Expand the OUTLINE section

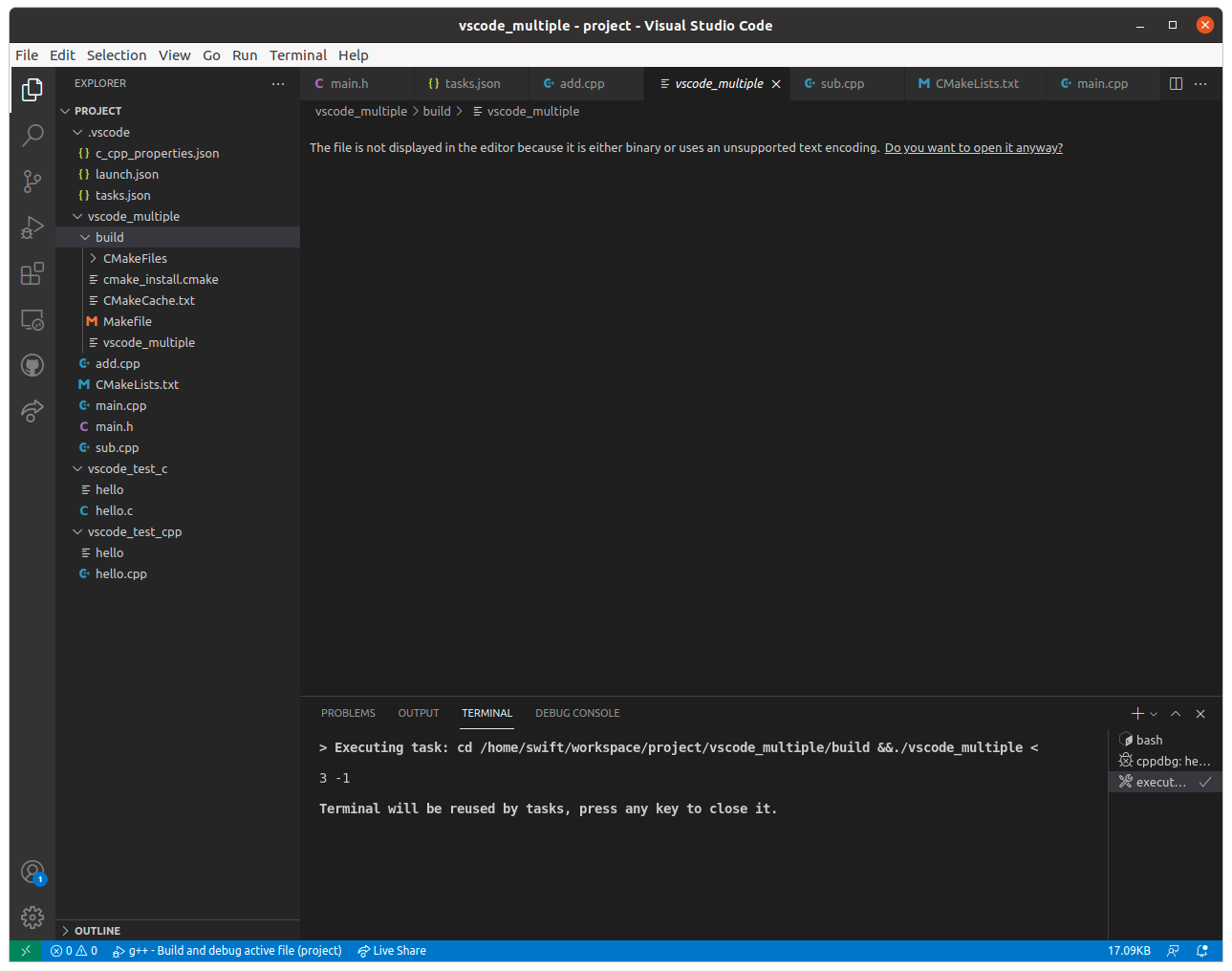coord(178,931)
